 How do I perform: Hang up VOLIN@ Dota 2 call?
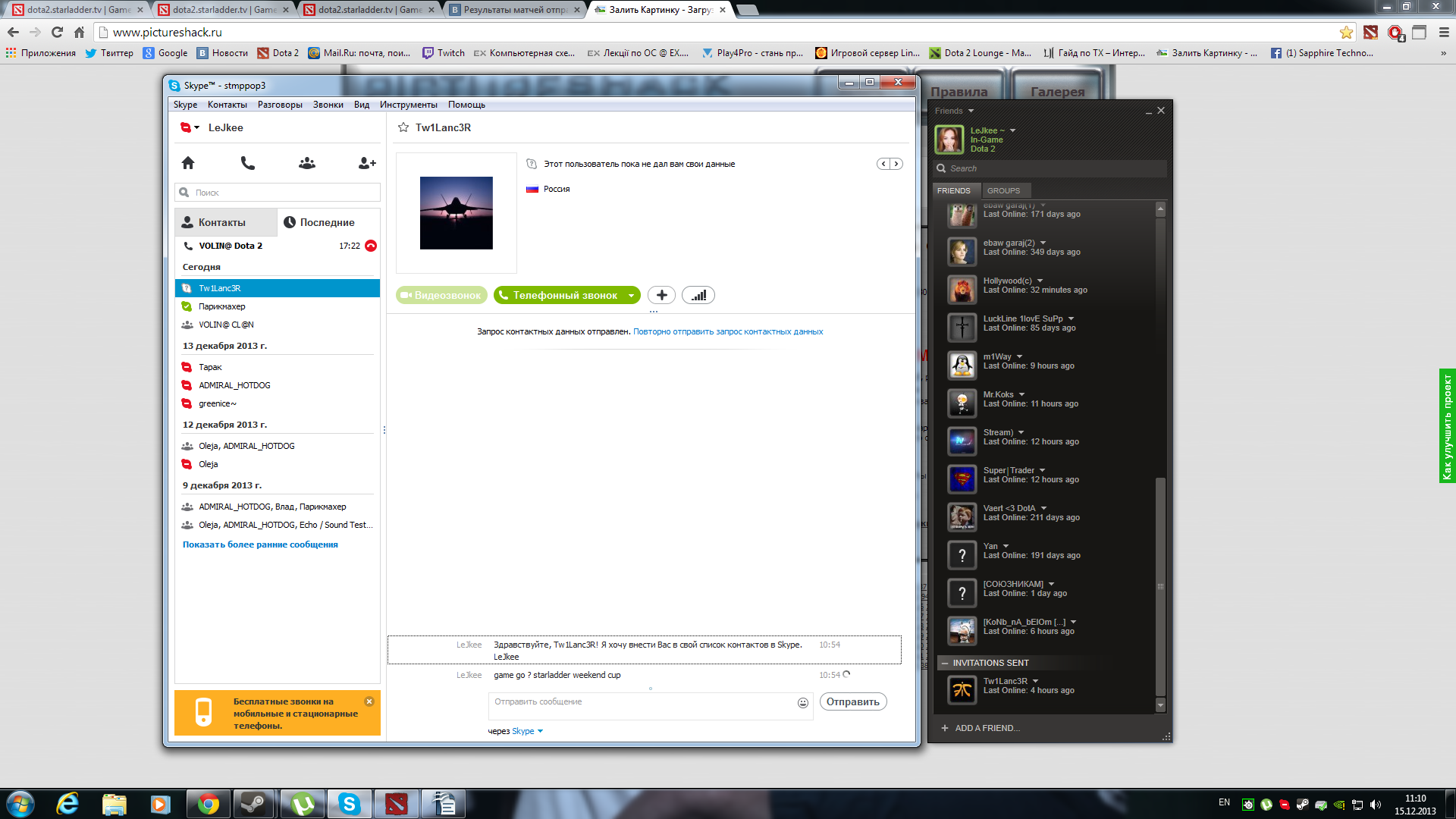pyautogui.click(x=371, y=246)
